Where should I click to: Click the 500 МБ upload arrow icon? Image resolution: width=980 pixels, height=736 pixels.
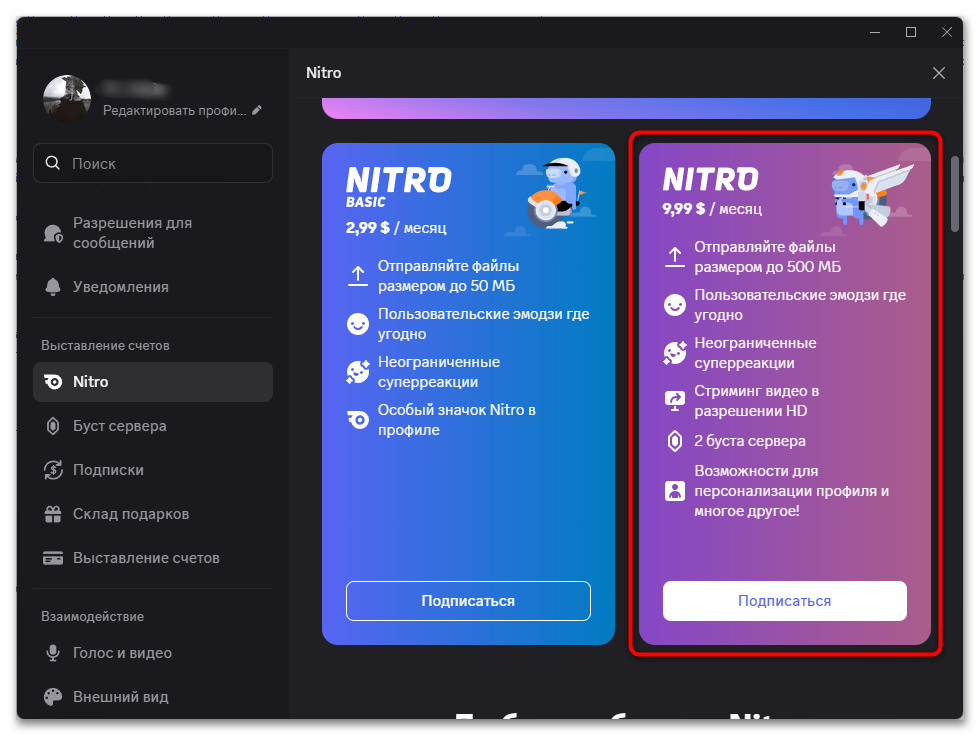tap(674, 257)
